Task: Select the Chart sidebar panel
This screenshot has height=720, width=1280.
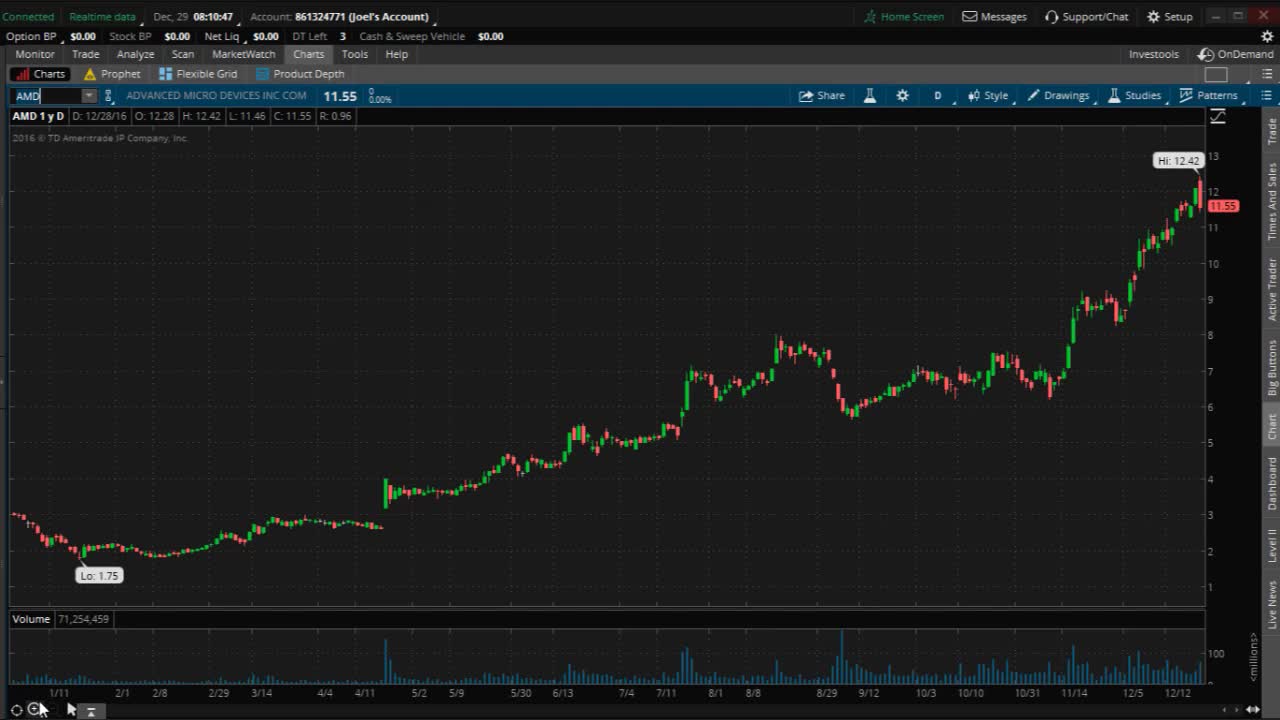Action: [x=1272, y=426]
